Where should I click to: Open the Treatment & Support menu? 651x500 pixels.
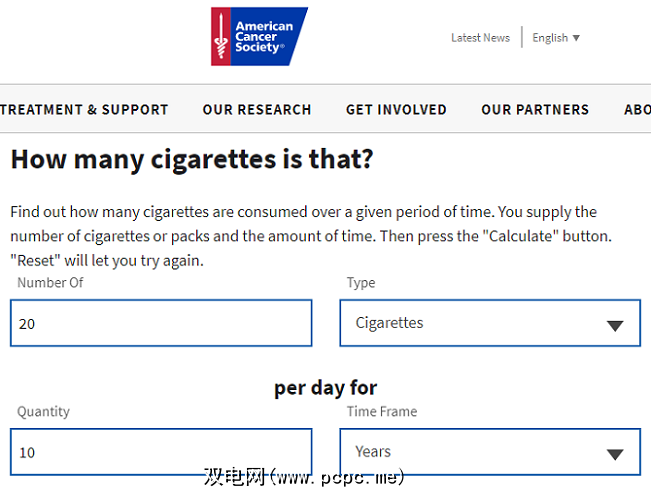click(84, 110)
